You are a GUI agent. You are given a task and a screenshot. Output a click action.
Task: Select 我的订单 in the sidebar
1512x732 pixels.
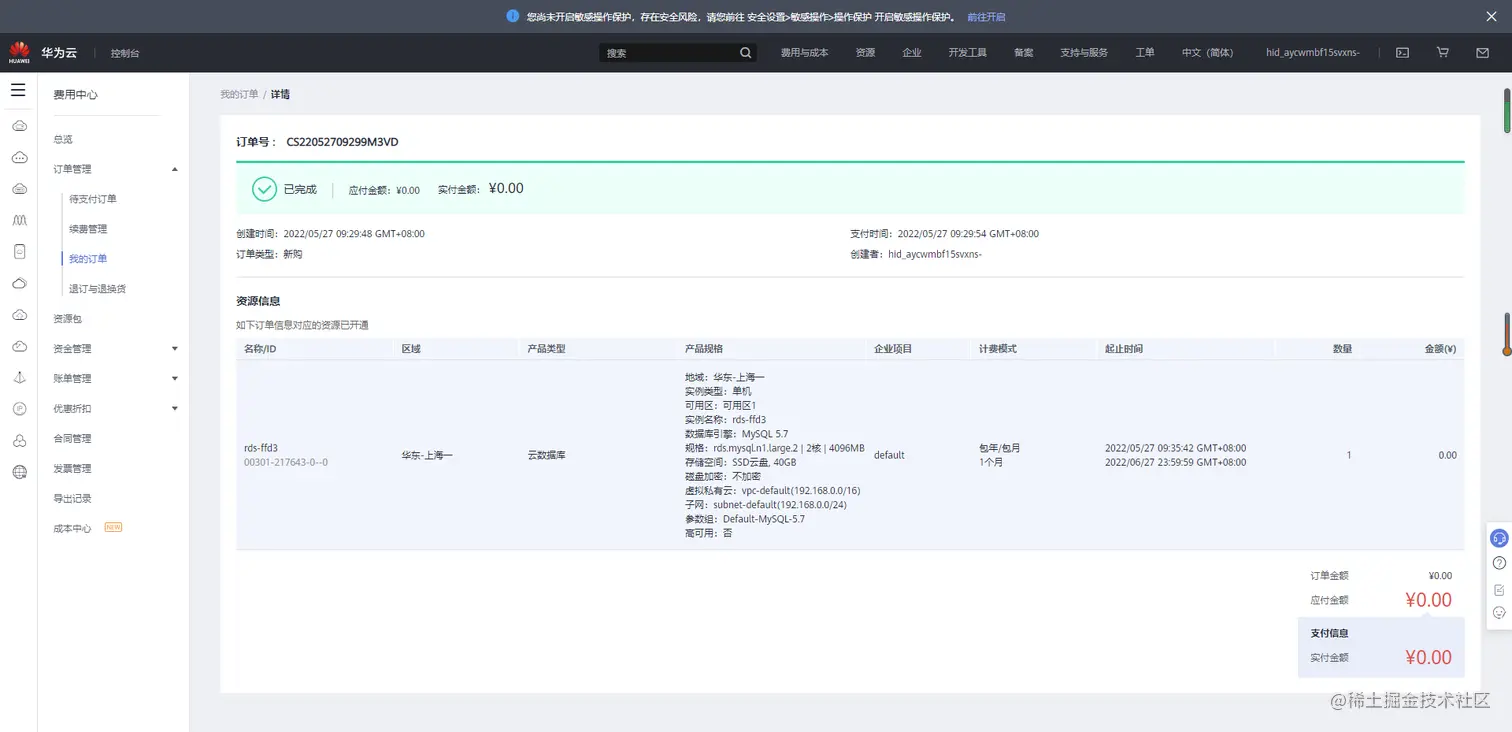pyautogui.click(x=88, y=259)
